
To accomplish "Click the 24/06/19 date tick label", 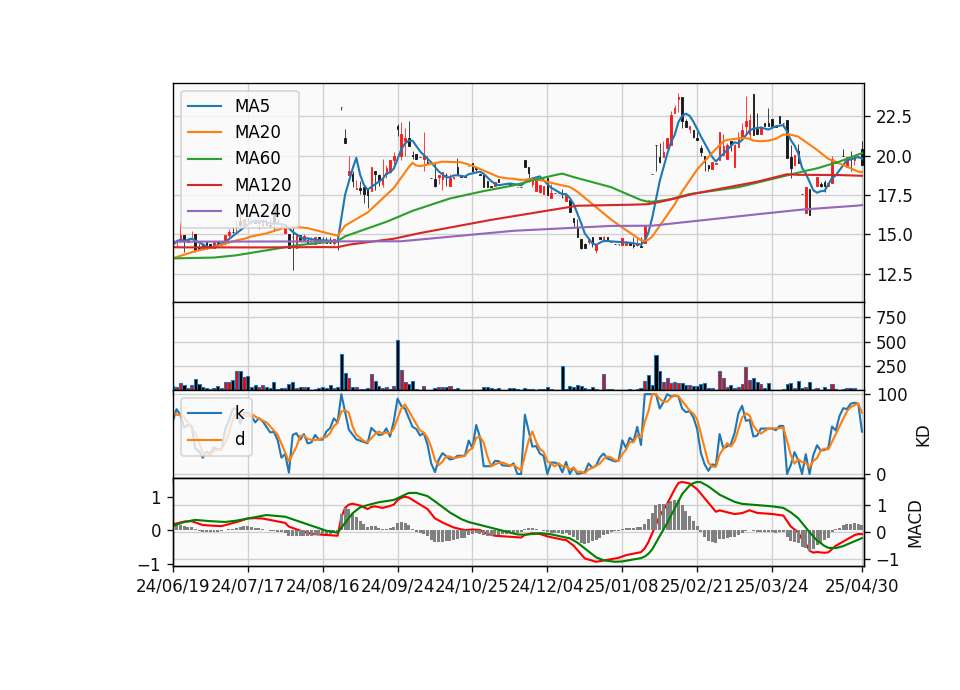I will click(173, 586).
